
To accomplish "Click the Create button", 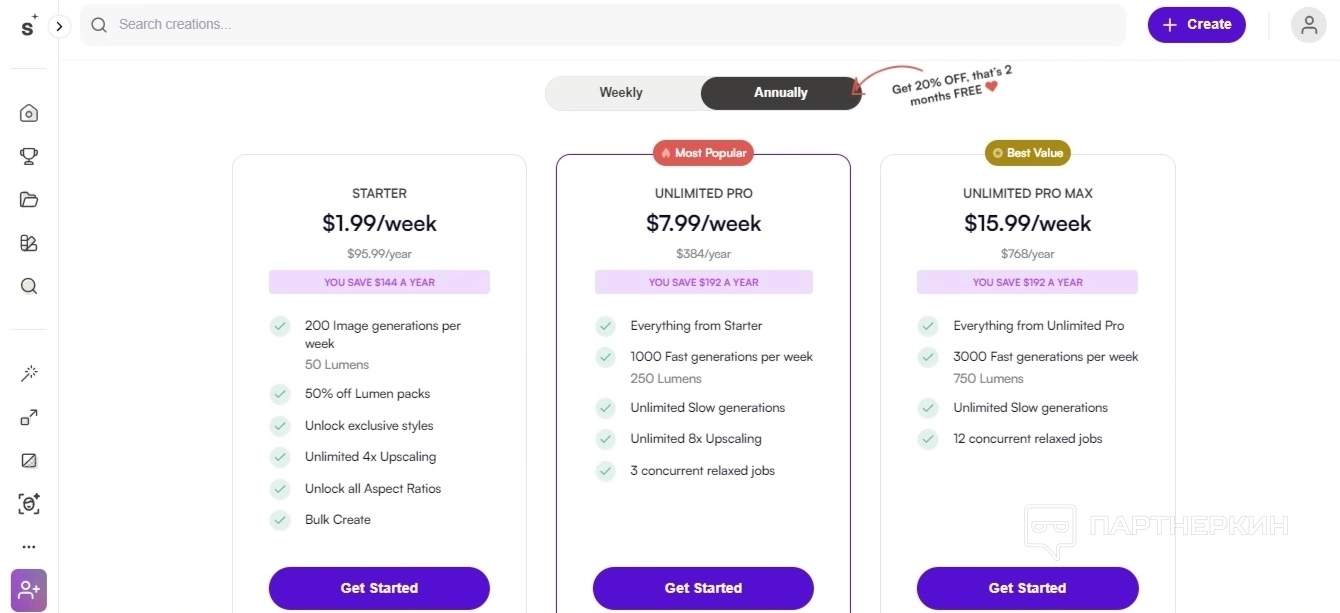I will point(1196,25).
